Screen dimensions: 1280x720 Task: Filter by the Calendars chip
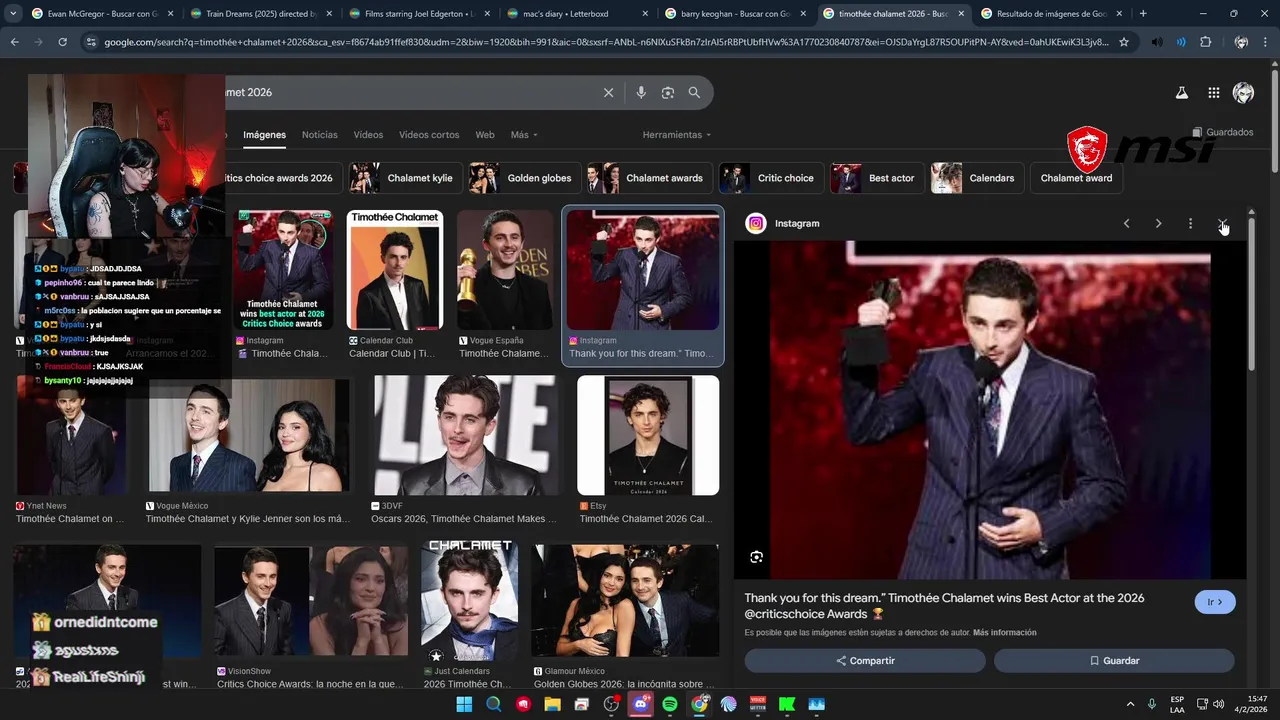click(x=976, y=178)
